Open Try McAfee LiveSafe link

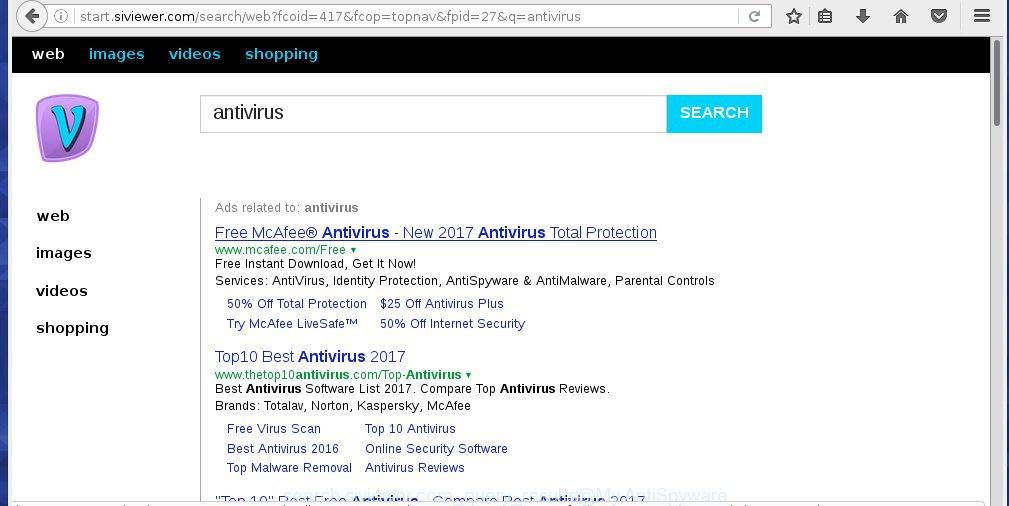coord(292,324)
